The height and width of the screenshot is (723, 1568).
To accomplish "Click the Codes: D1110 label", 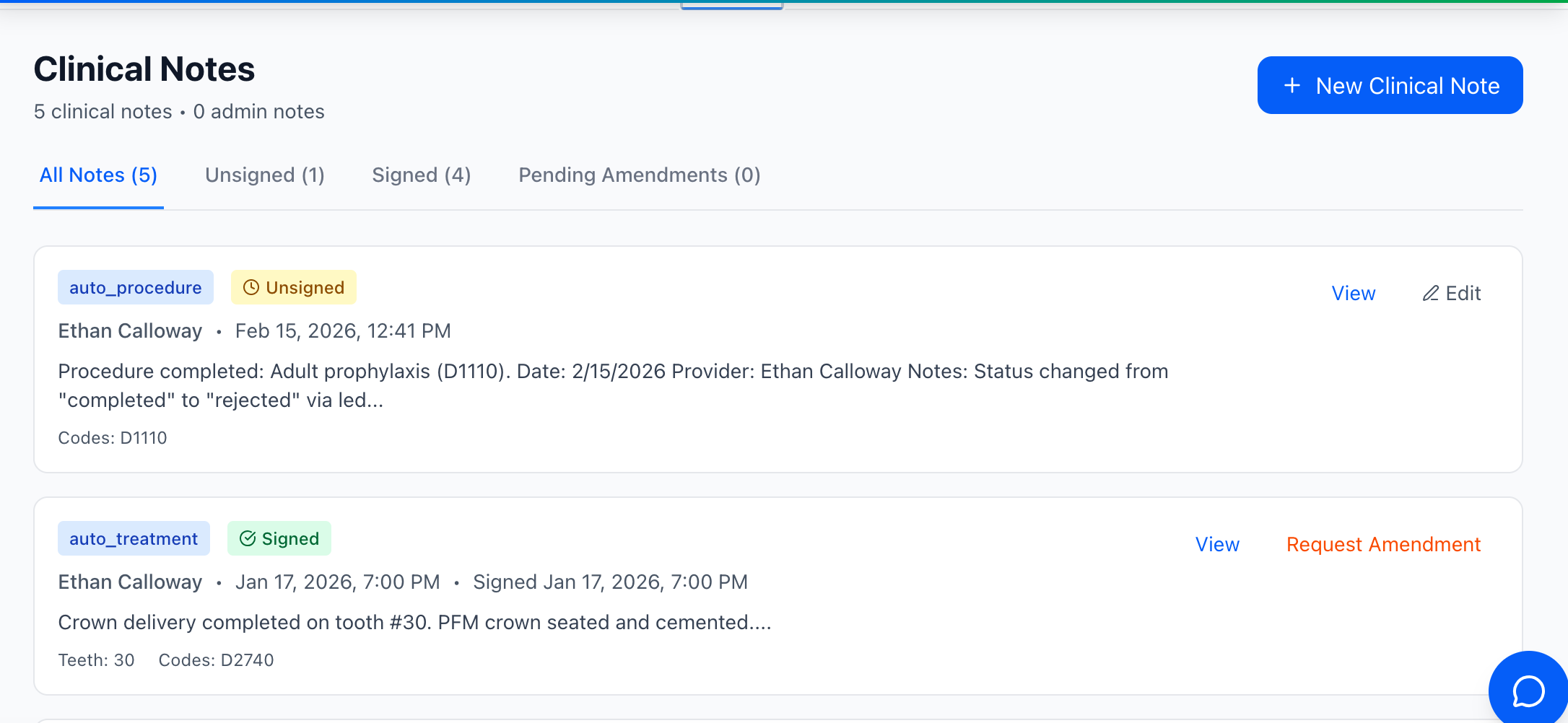I will (113, 438).
